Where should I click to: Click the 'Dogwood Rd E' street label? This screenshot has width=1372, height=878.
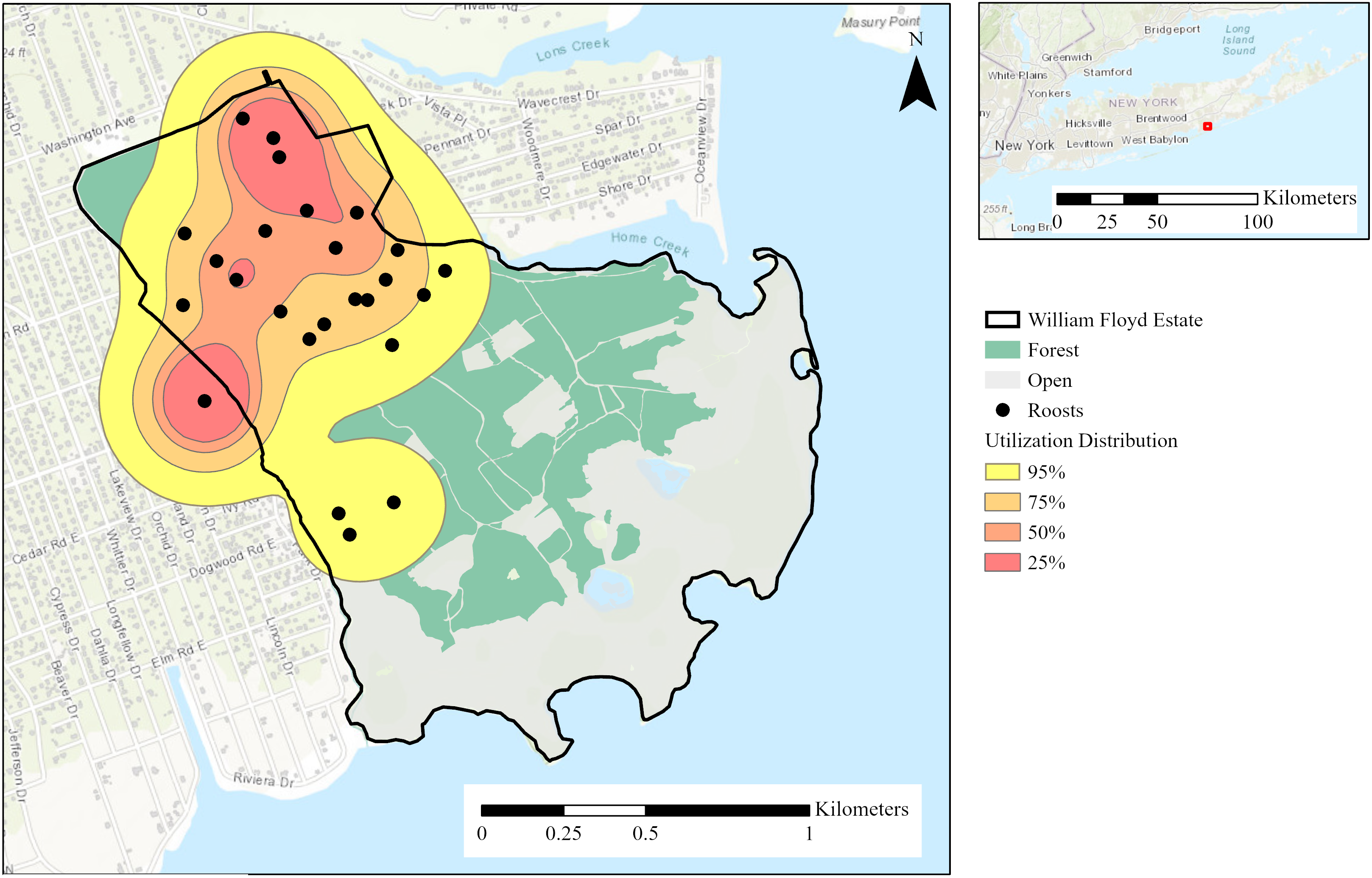tap(232, 558)
